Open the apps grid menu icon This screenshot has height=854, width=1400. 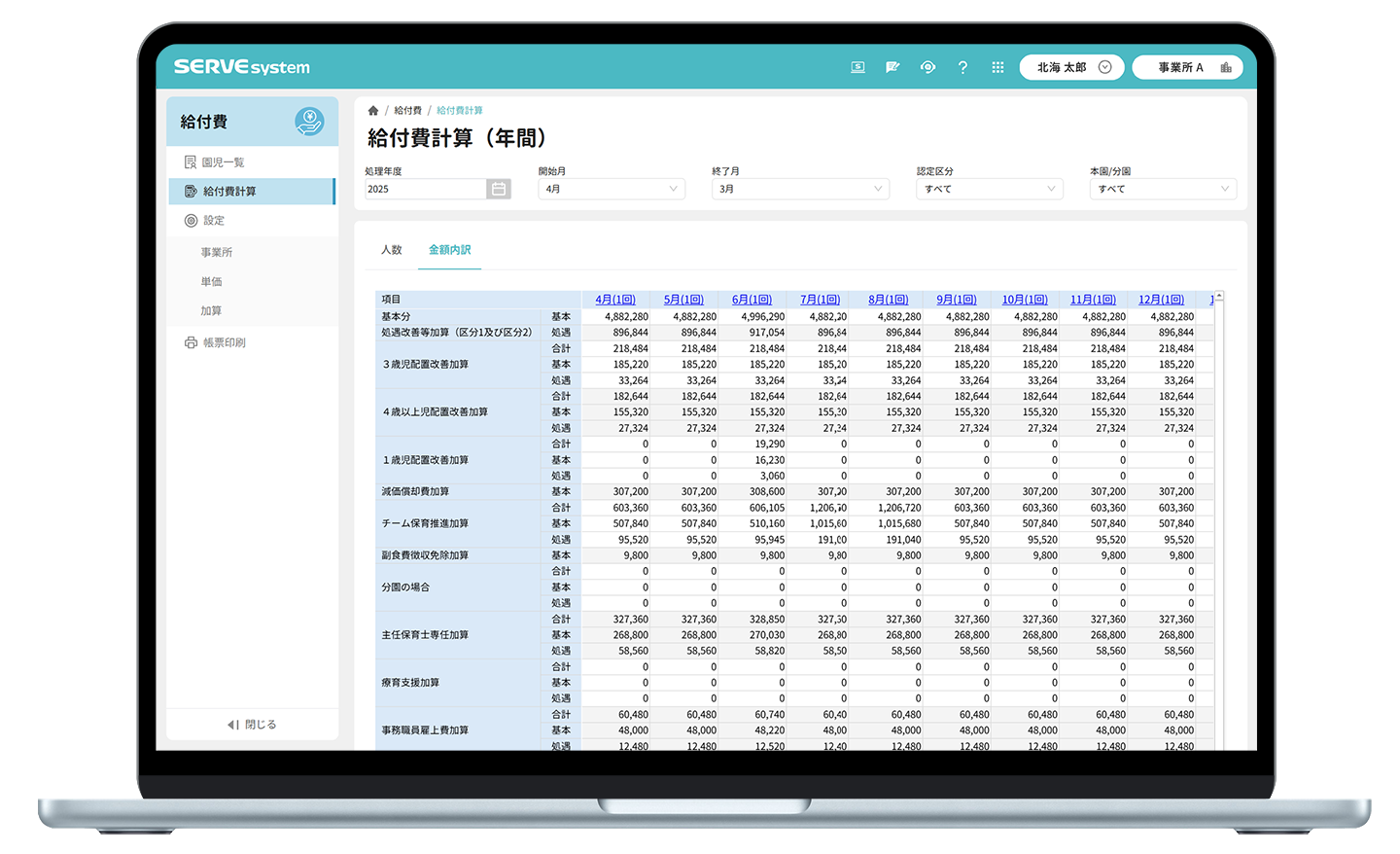tap(997, 67)
